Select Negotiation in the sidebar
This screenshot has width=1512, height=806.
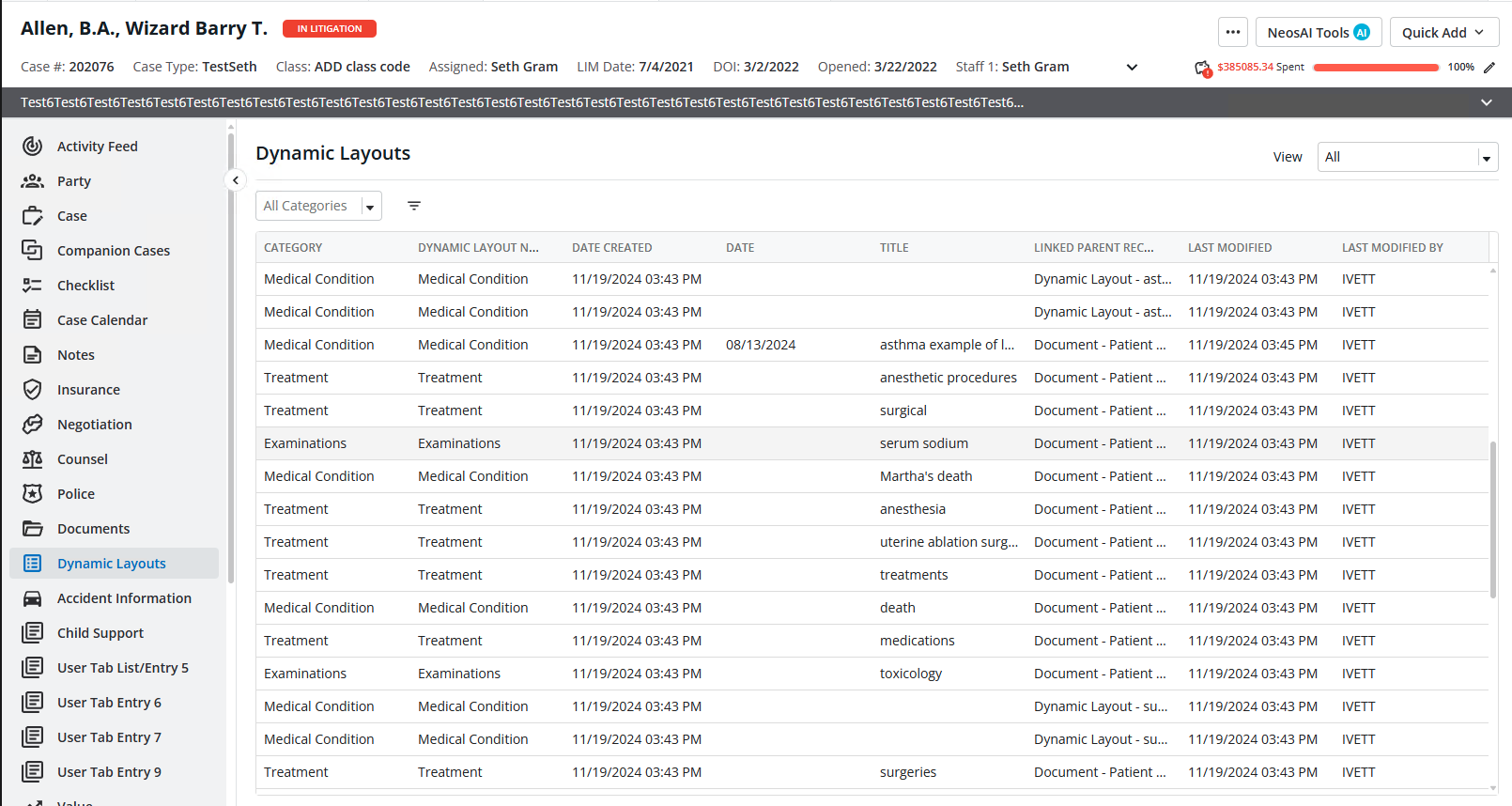(95, 424)
